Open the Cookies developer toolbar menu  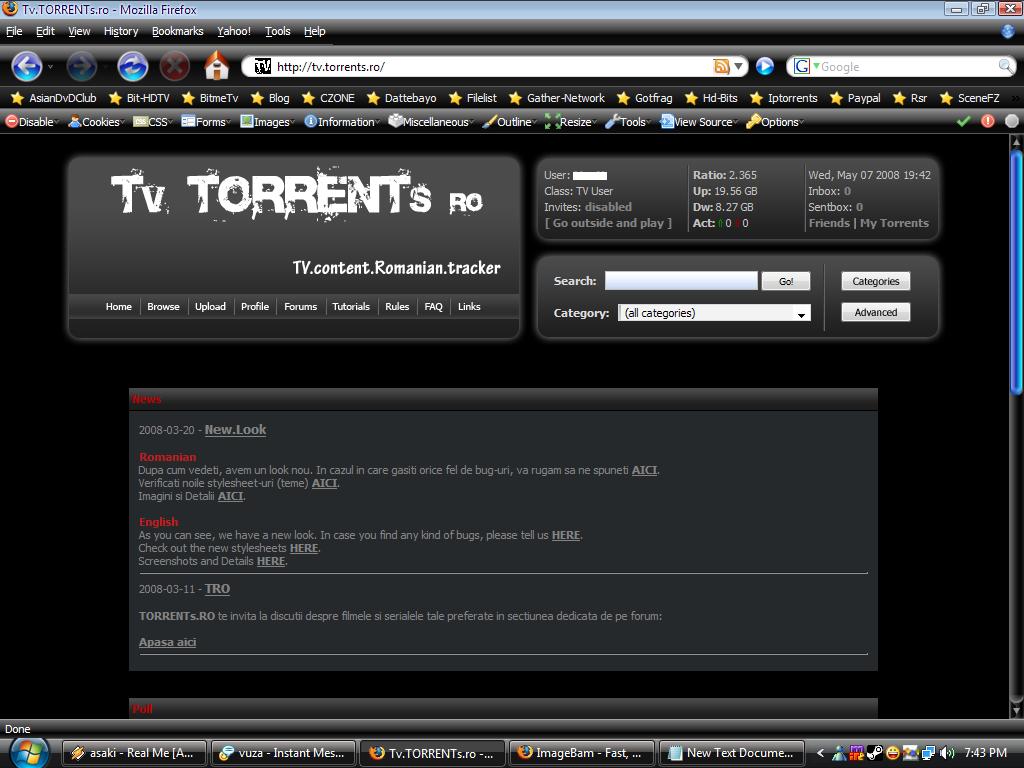(x=96, y=122)
